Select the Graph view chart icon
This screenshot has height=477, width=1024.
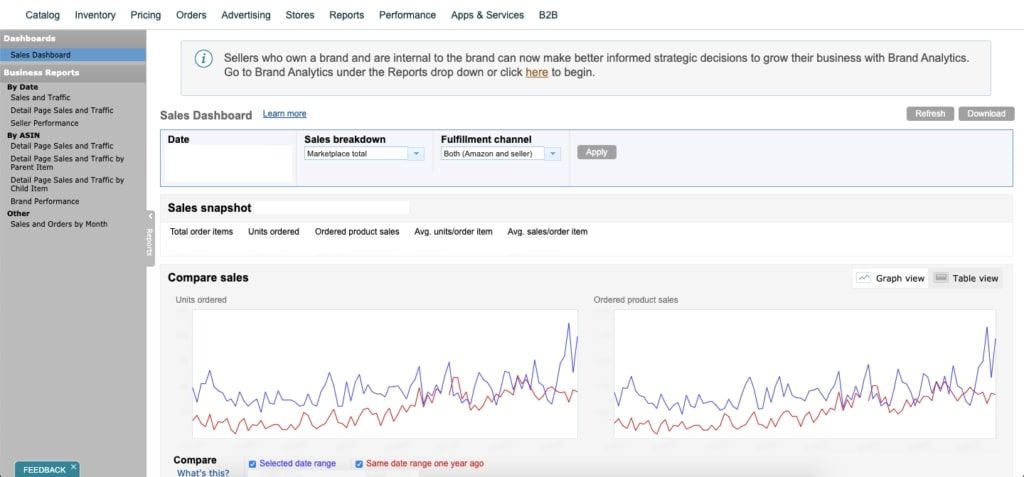coord(864,278)
